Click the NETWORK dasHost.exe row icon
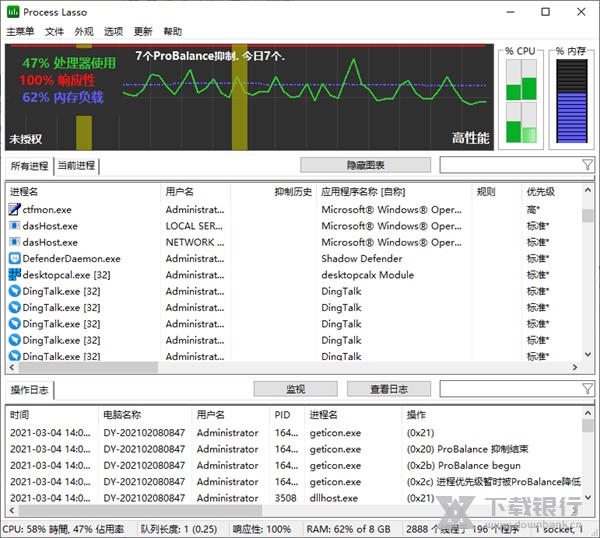The height and width of the screenshot is (538, 600). [14, 242]
